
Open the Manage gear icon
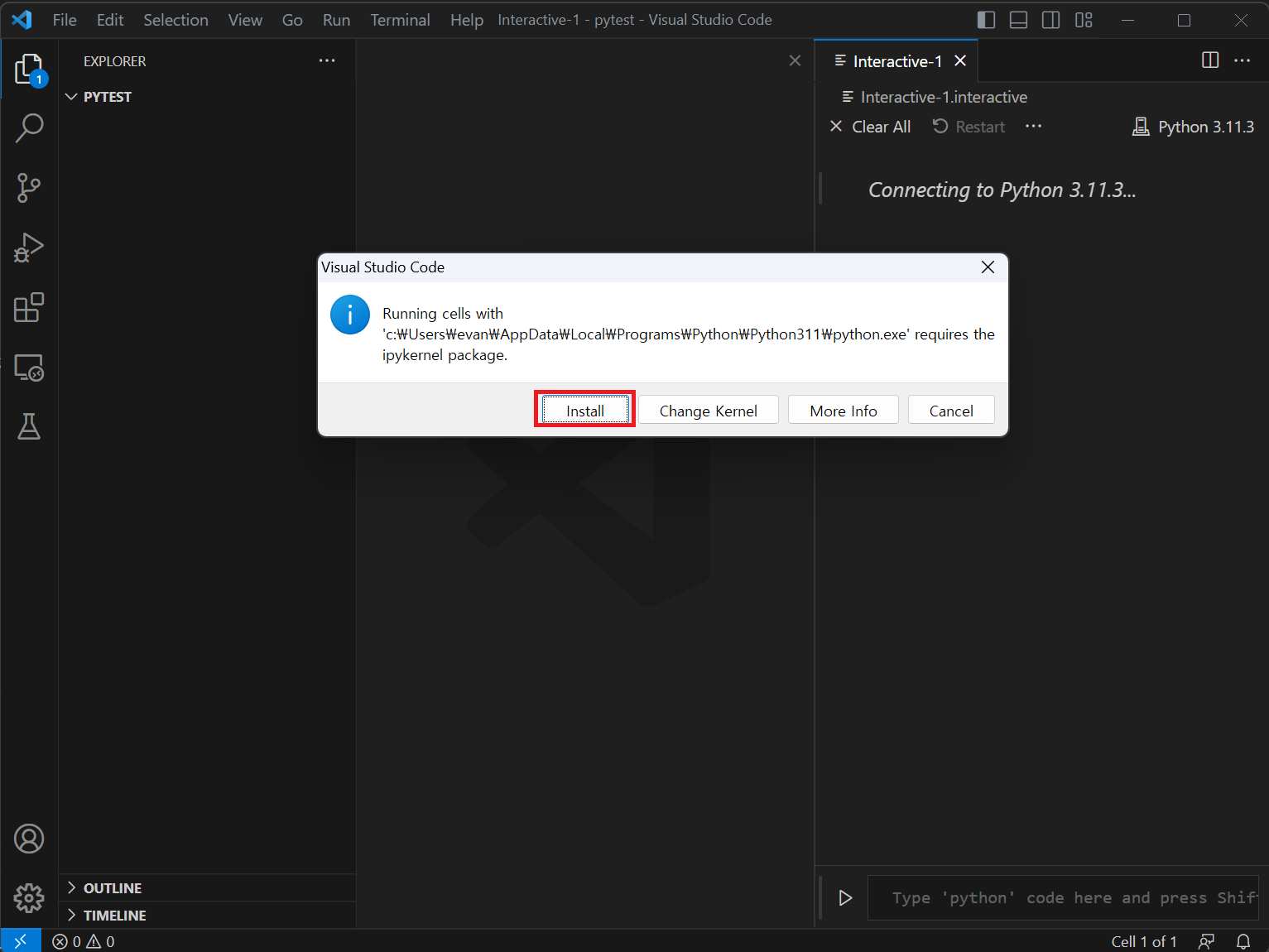tap(29, 897)
